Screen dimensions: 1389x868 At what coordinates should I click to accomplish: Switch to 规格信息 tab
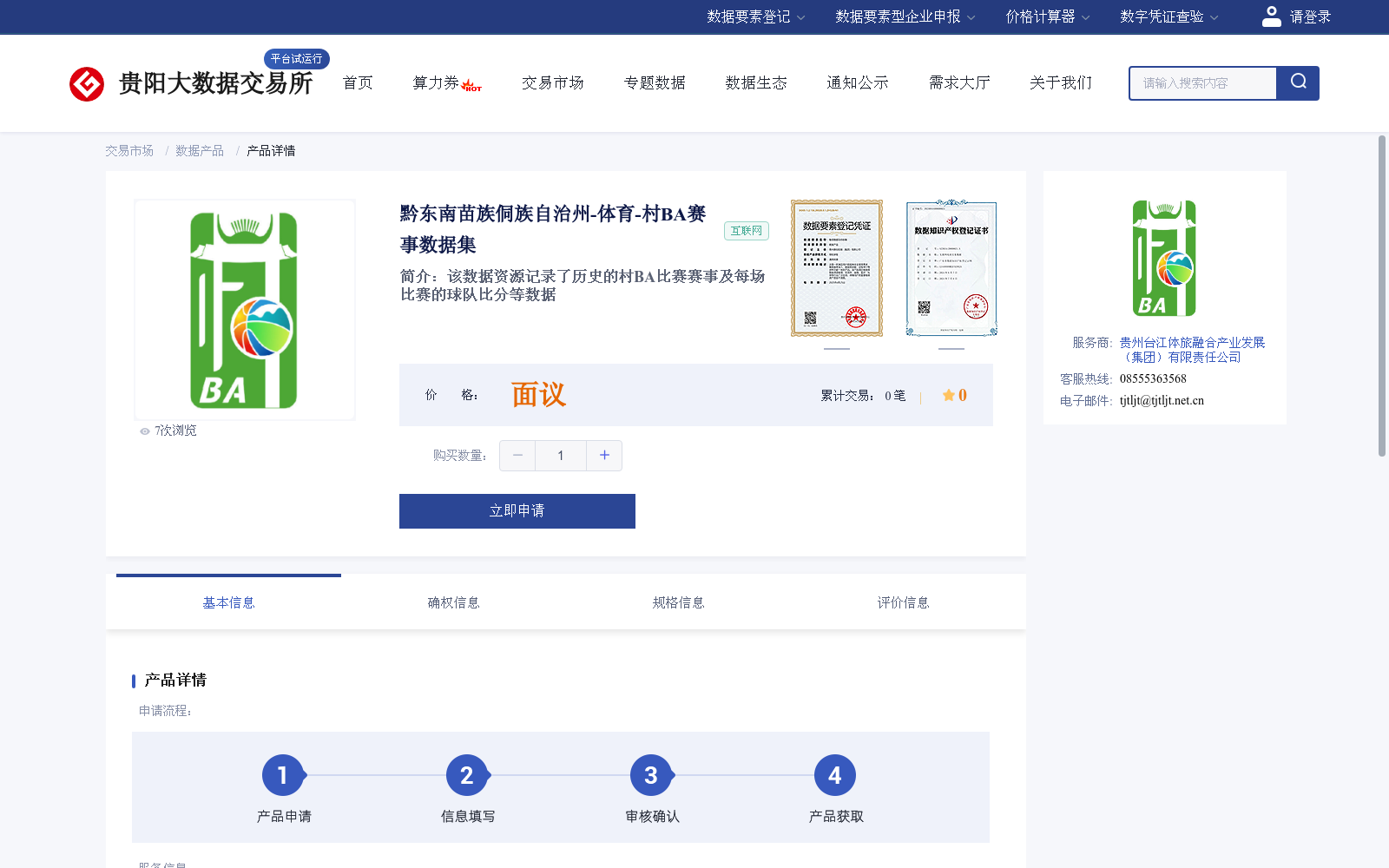pos(678,602)
